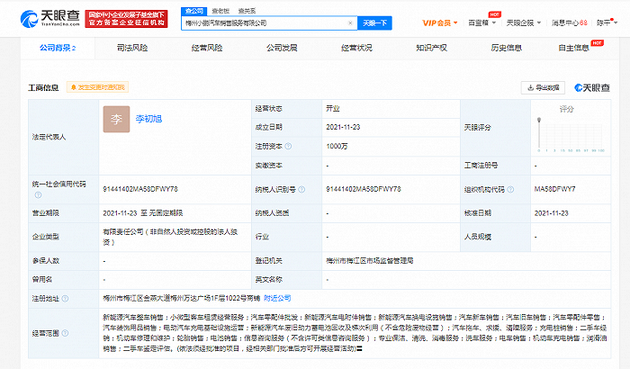
Task: Switch to the 知识产权 tab
Action: click(x=432, y=48)
